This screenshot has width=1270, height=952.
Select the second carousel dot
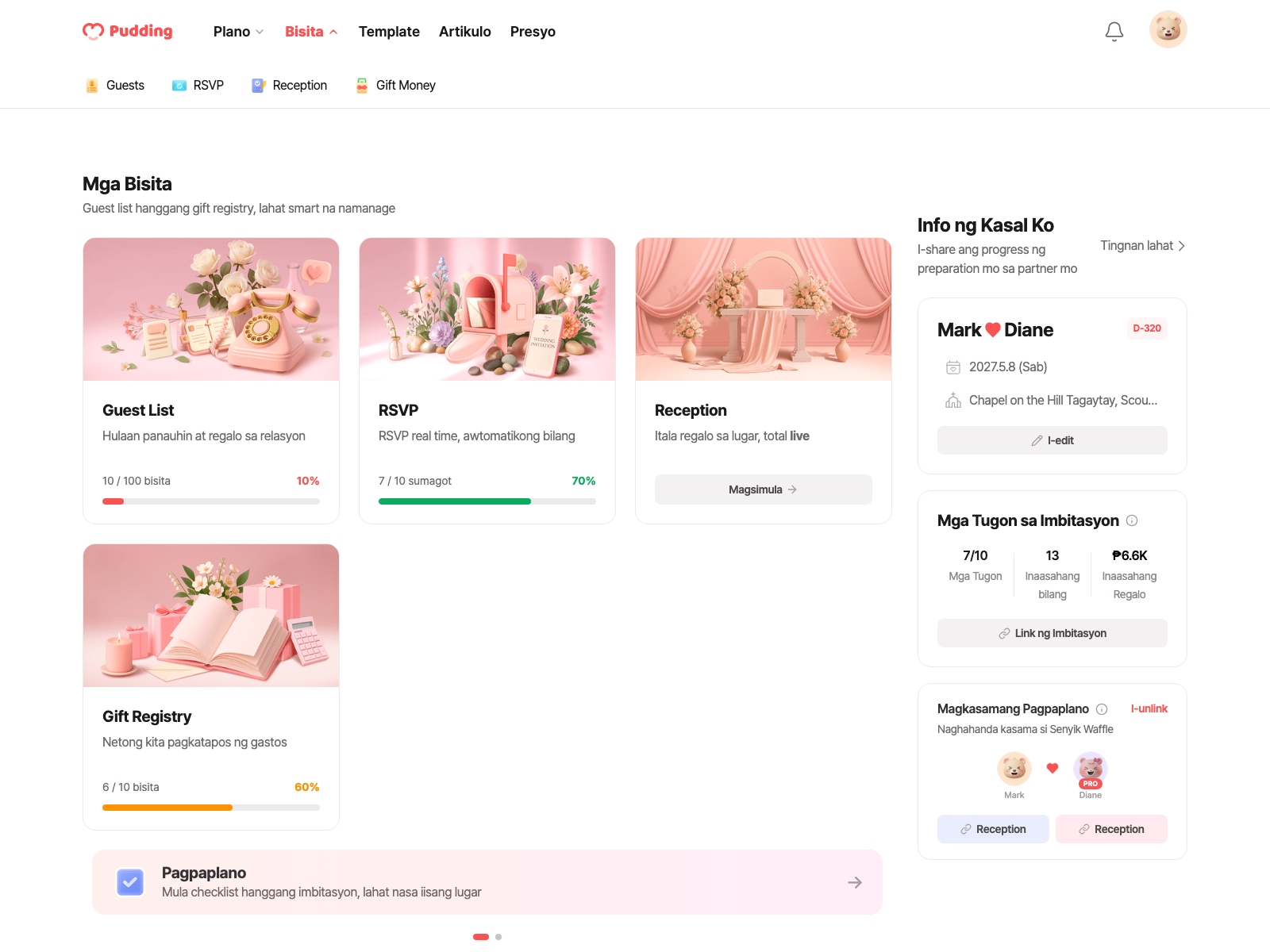[498, 937]
